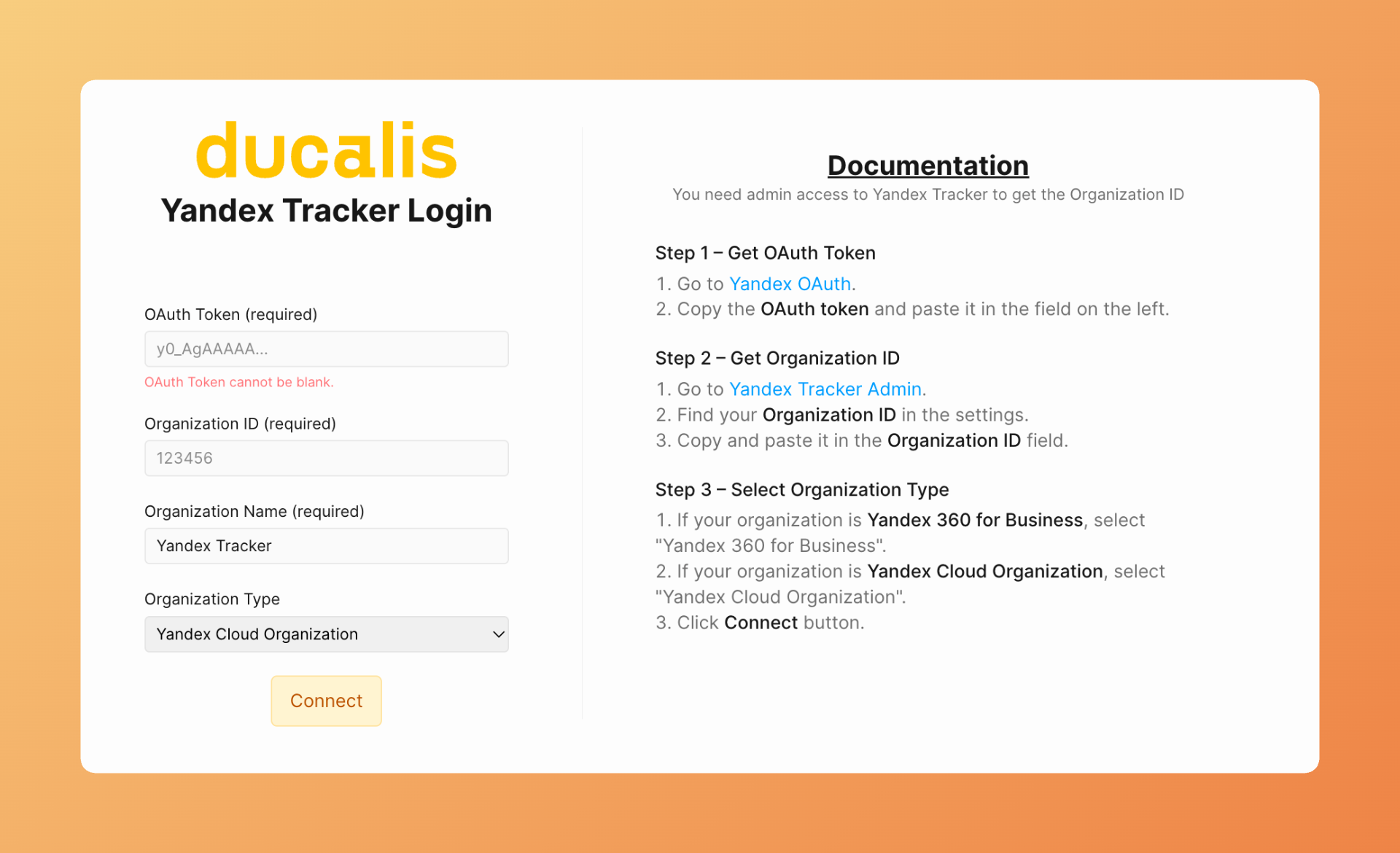
Task: Click Step 2 – Get Organization ID heading
Action: pos(777,358)
